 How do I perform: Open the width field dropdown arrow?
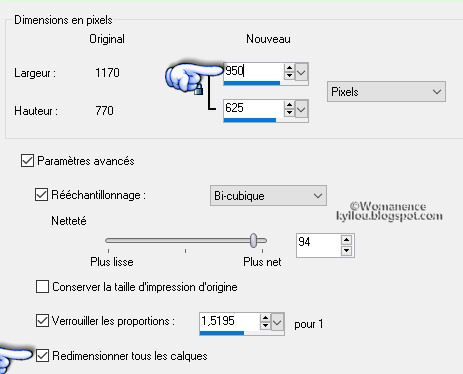(301, 72)
